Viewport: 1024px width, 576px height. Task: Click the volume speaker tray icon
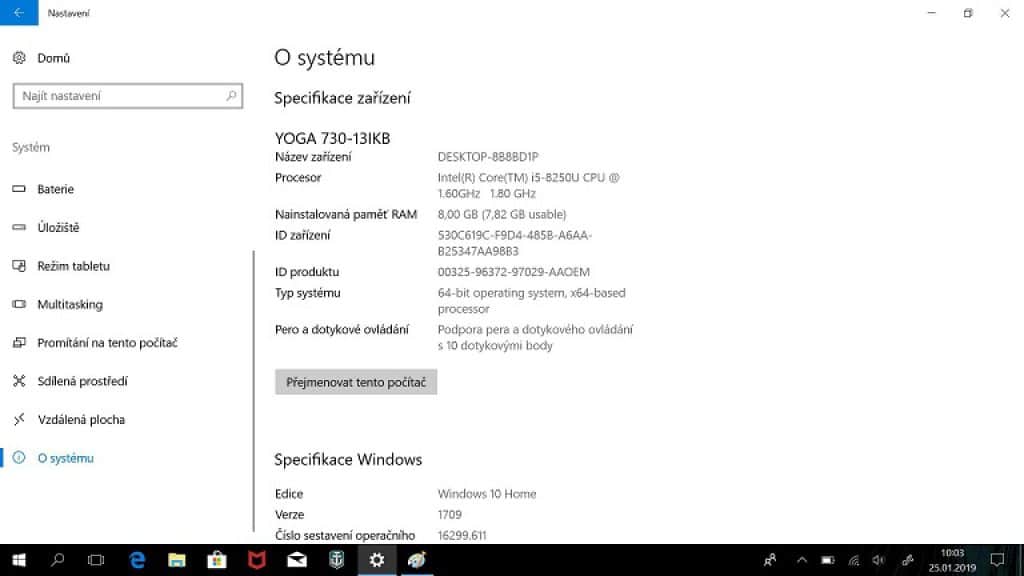coord(879,560)
